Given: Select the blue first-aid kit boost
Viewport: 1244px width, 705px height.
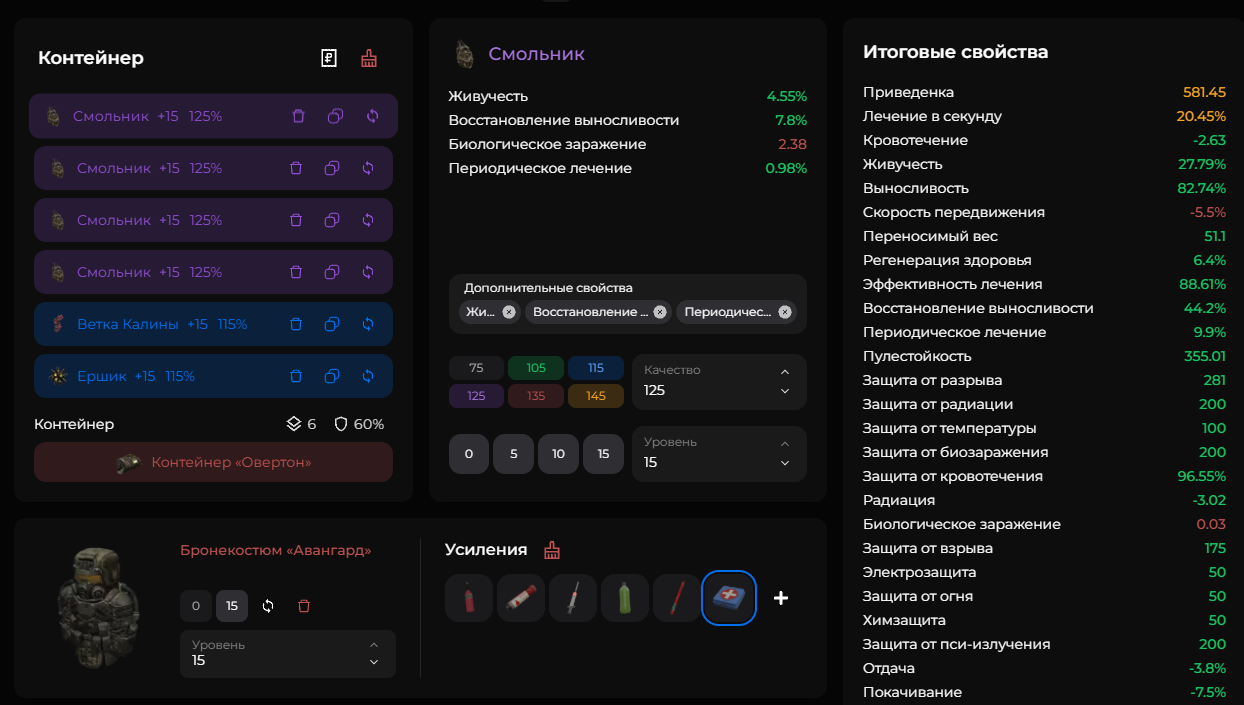Looking at the screenshot, I should tap(729, 598).
